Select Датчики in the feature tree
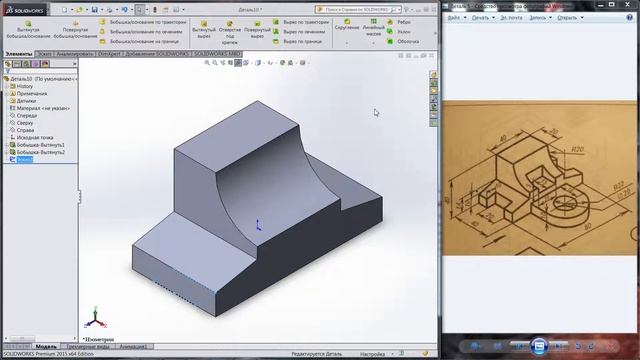Screen dimensions: 640x360 tap(23, 101)
